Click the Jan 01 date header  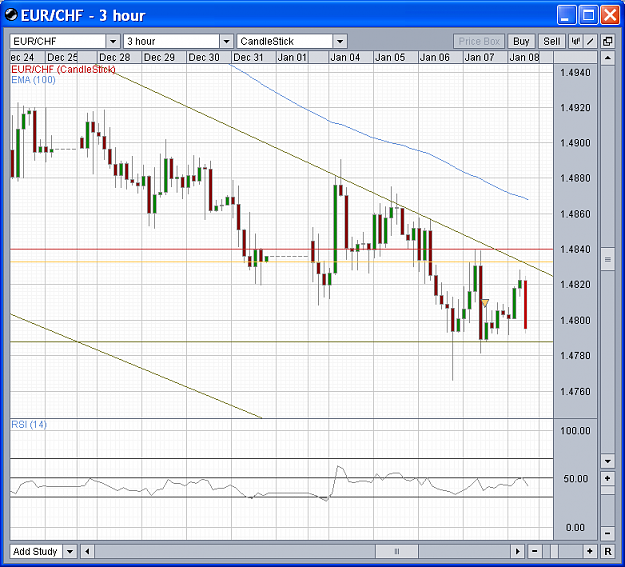pyautogui.click(x=292, y=57)
